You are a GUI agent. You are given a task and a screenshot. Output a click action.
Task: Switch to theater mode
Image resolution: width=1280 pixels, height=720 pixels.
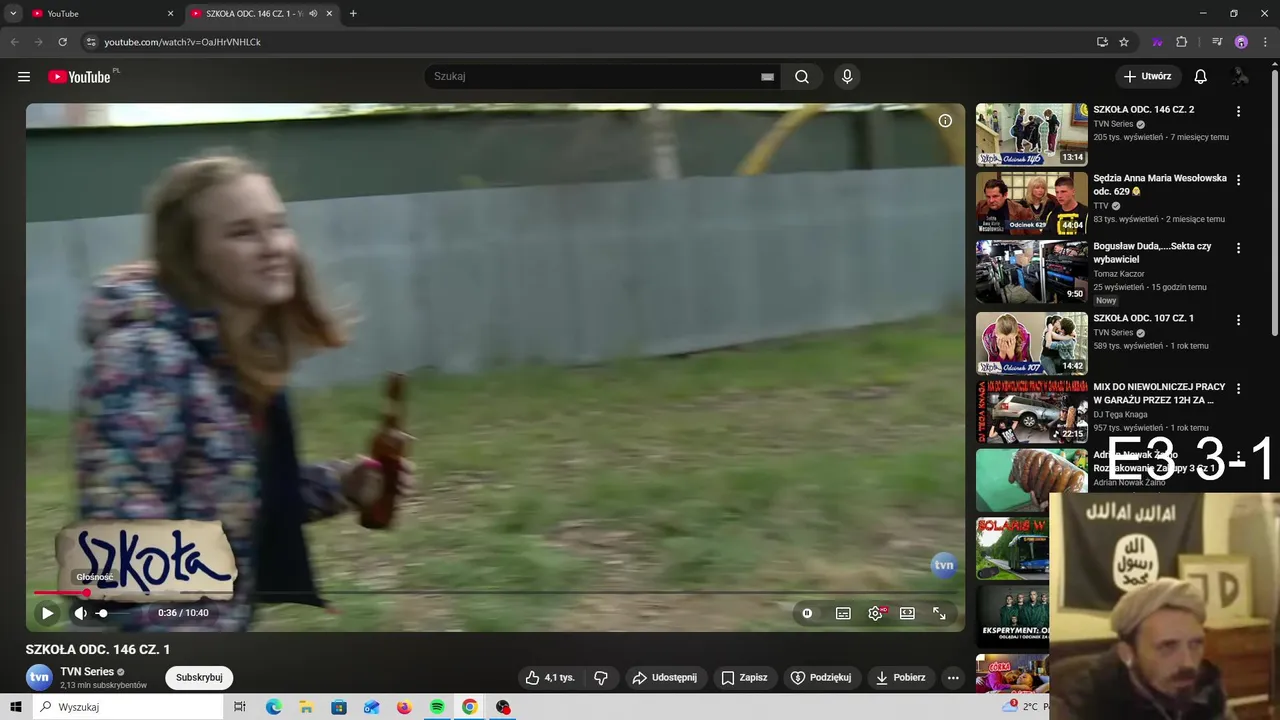[907, 613]
